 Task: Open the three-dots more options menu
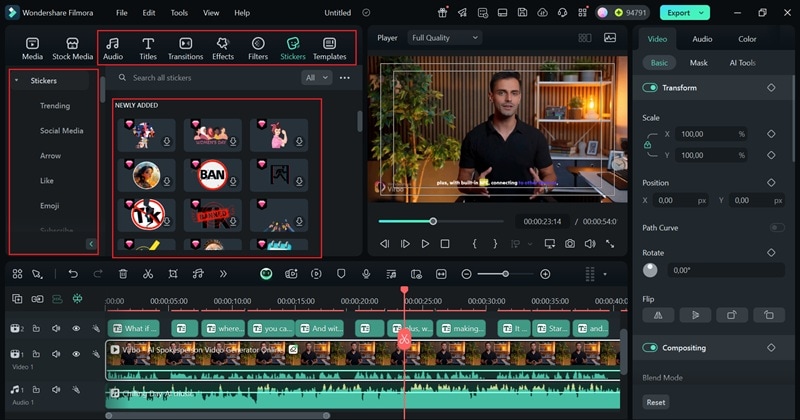click(345, 78)
